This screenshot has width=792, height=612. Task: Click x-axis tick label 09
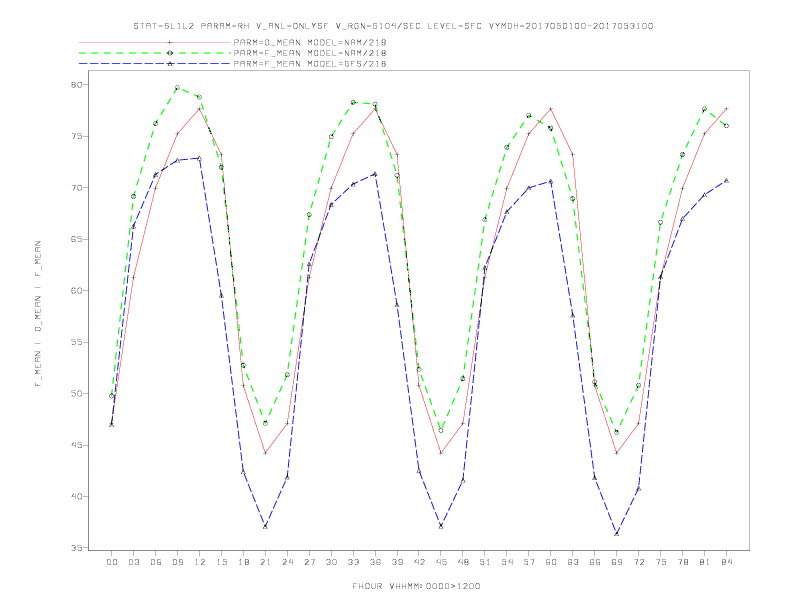[x=177, y=562]
